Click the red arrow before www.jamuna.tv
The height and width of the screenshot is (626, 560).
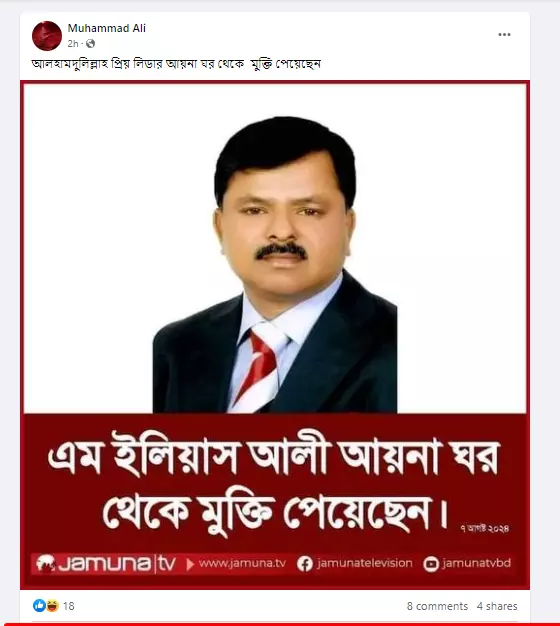(190, 564)
